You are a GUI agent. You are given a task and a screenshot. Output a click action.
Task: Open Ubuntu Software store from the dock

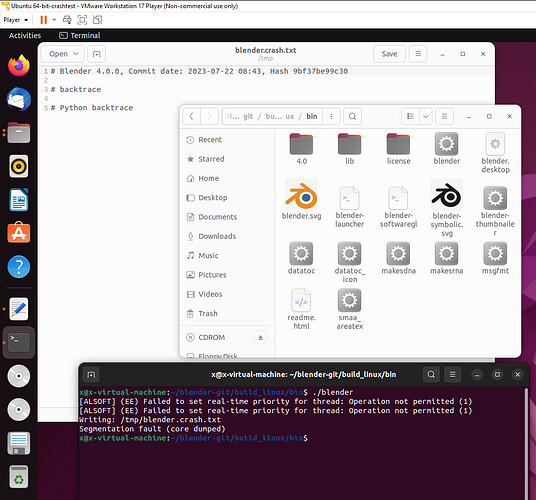pos(19,233)
